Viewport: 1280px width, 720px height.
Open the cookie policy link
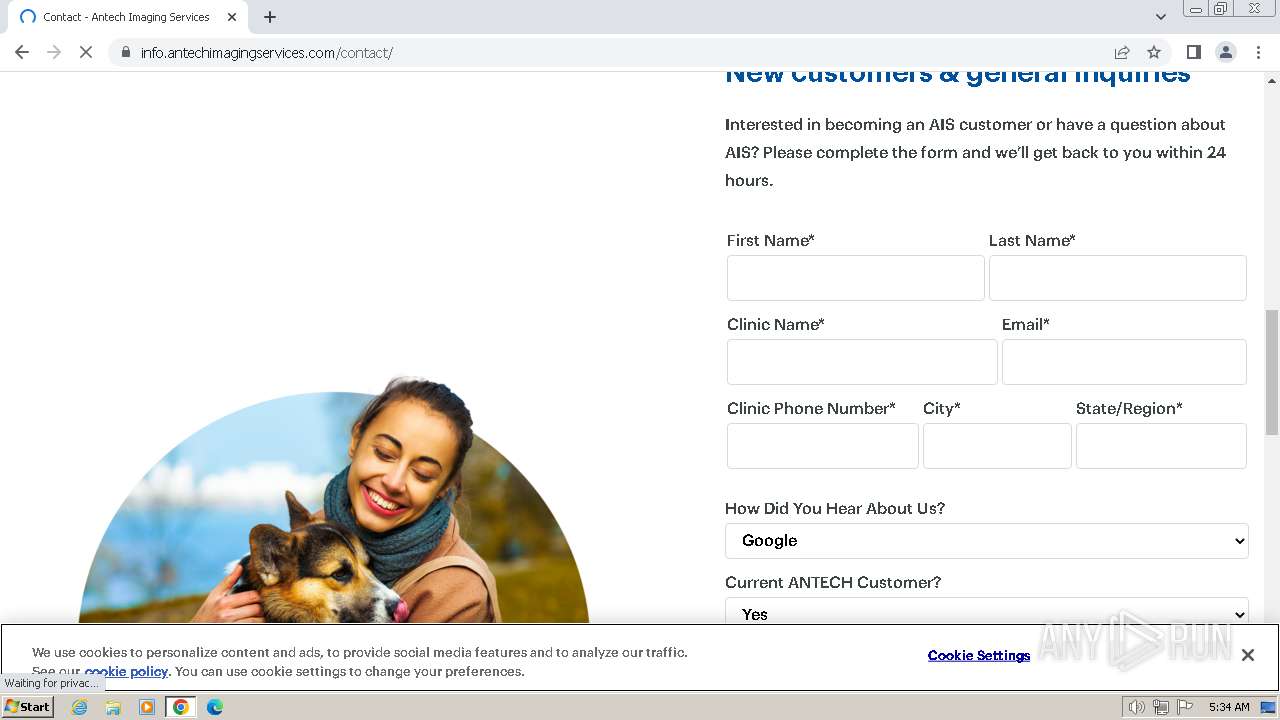click(126, 671)
